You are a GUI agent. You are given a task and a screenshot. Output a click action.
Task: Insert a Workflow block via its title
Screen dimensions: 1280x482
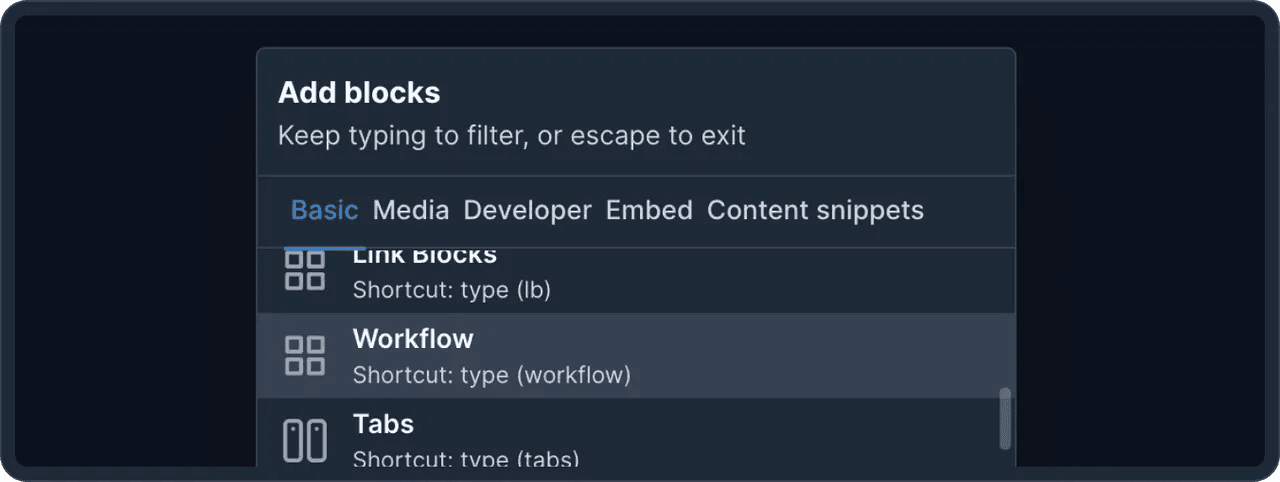[413, 339]
